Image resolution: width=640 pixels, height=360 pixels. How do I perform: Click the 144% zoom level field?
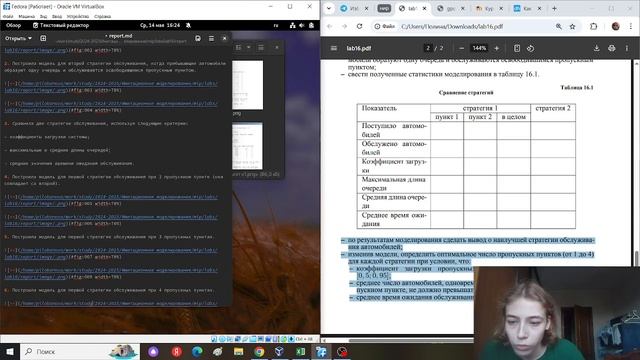tap(479, 48)
